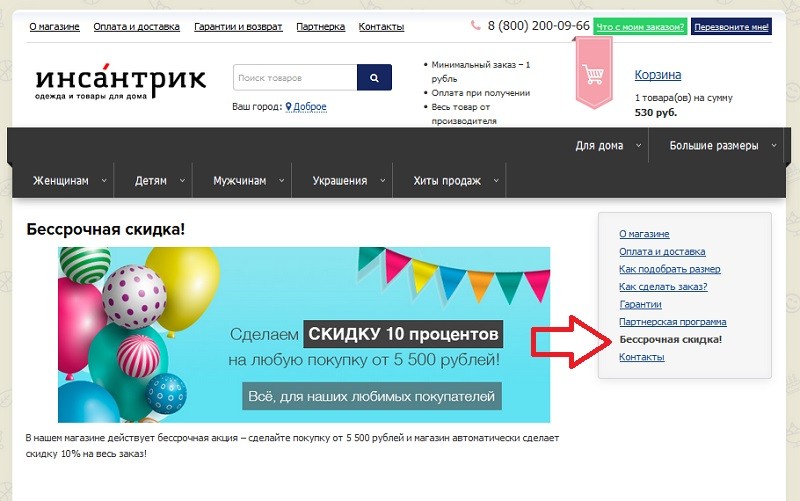The width and height of the screenshot is (800, 501).
Task: Click the magnifier search button
Action: 374,78
